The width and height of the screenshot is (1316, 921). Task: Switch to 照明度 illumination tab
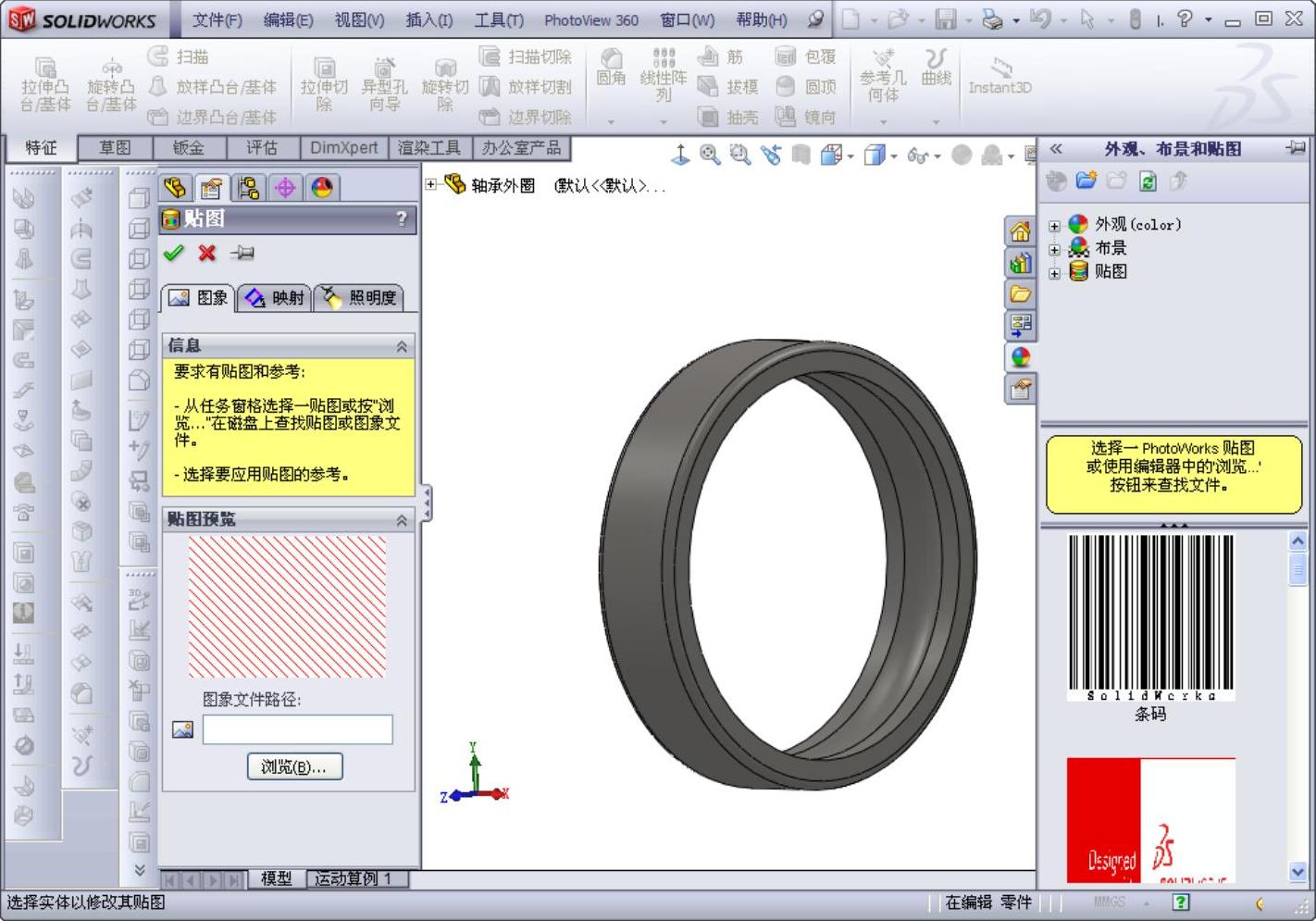click(x=359, y=297)
